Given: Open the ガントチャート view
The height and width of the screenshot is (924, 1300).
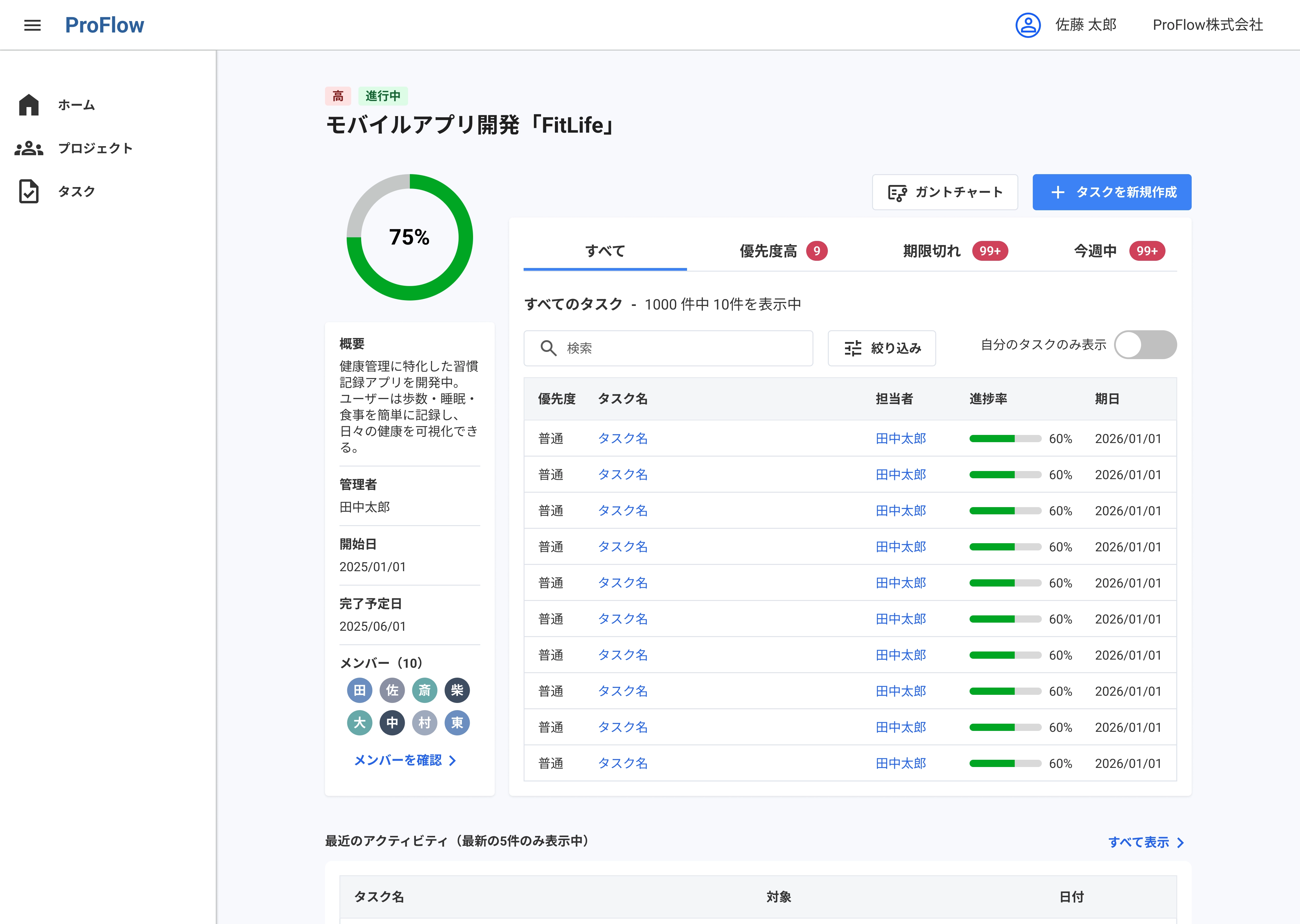Looking at the screenshot, I should tap(945, 192).
